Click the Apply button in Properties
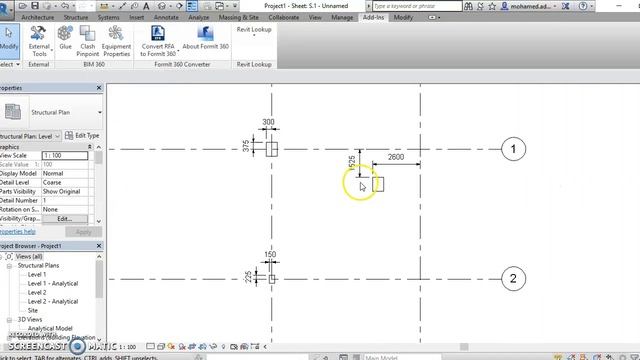The image size is (640, 360). (x=83, y=232)
